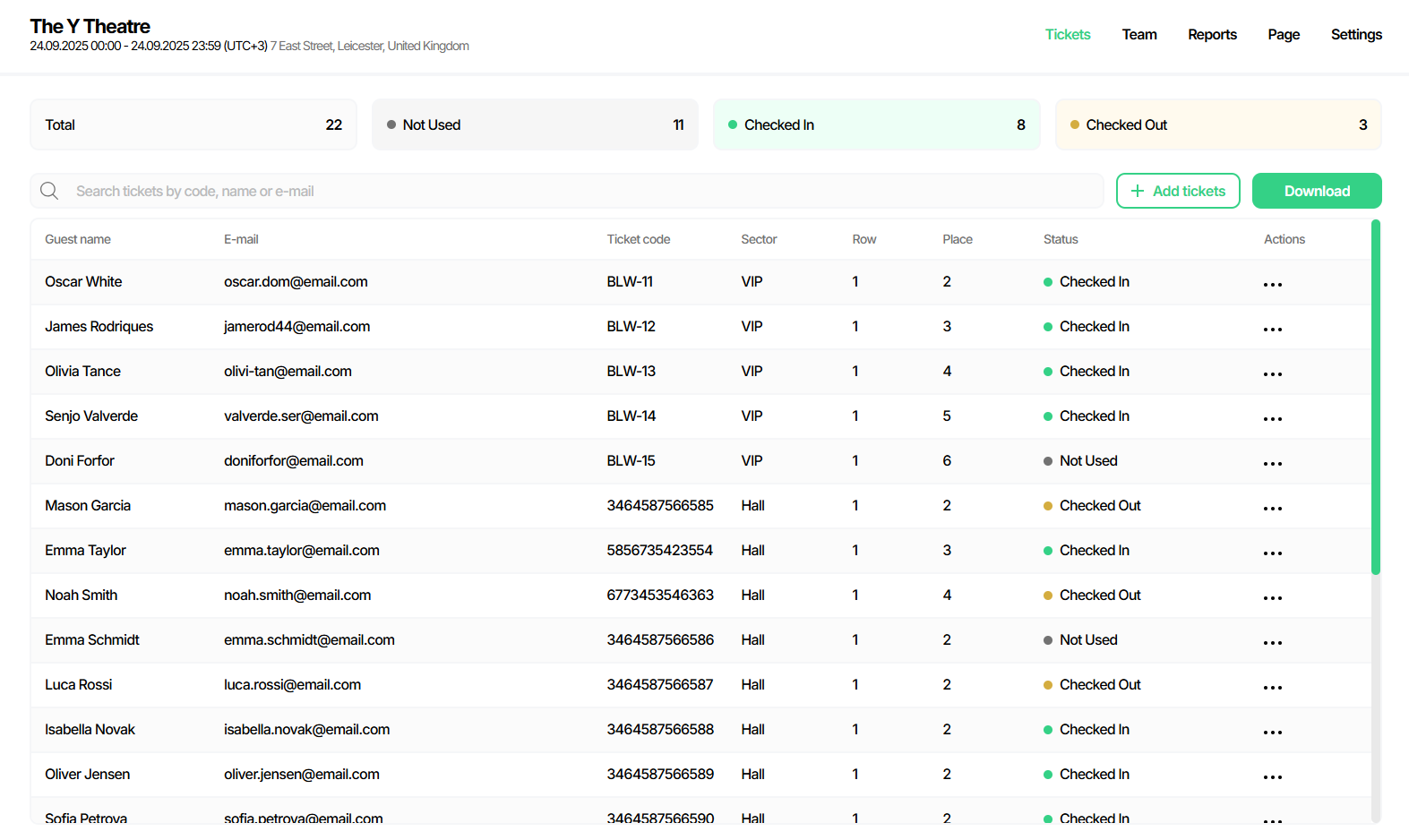
Task: Show all tickets via Total card
Action: 193,124
